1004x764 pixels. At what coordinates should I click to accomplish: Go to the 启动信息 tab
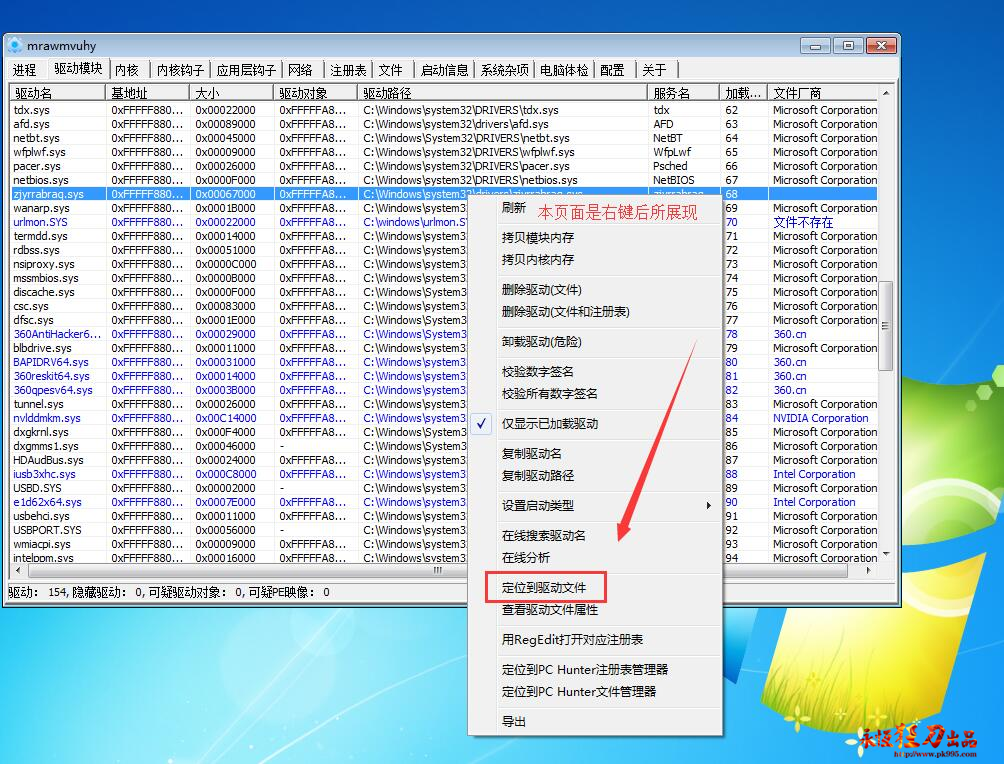pyautogui.click(x=444, y=70)
